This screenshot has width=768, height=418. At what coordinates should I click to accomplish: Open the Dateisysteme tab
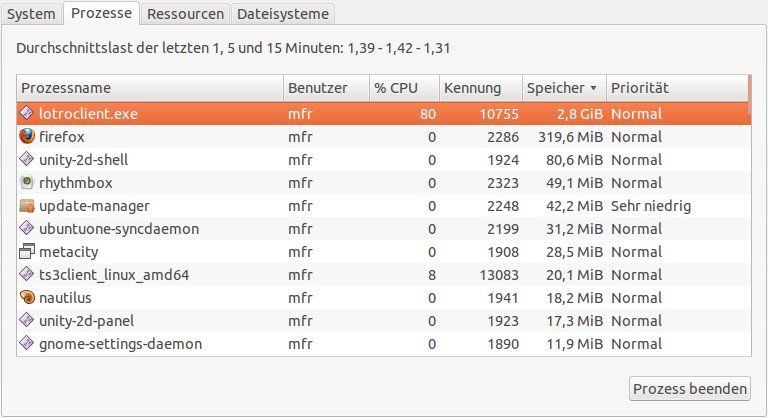pyautogui.click(x=283, y=14)
